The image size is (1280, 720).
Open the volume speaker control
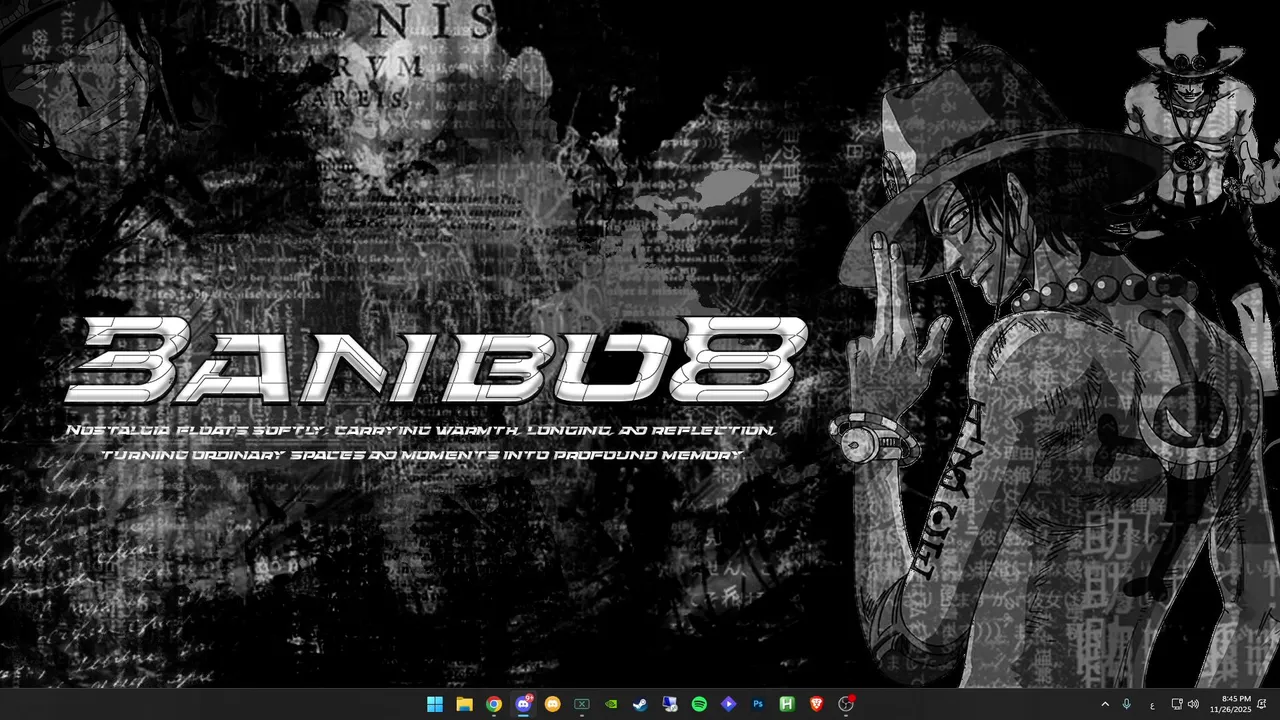[1193, 704]
